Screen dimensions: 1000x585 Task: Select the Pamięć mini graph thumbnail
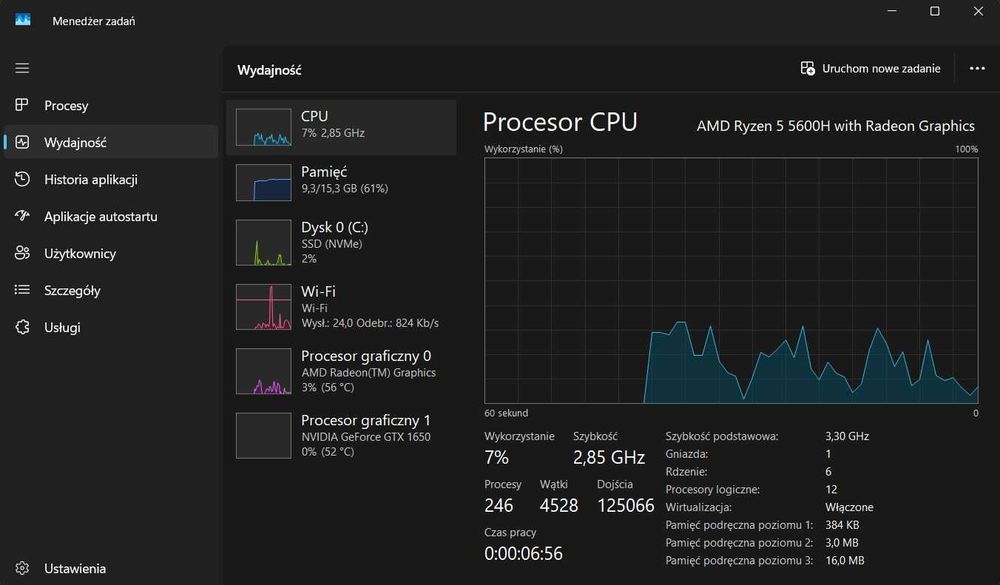263,182
